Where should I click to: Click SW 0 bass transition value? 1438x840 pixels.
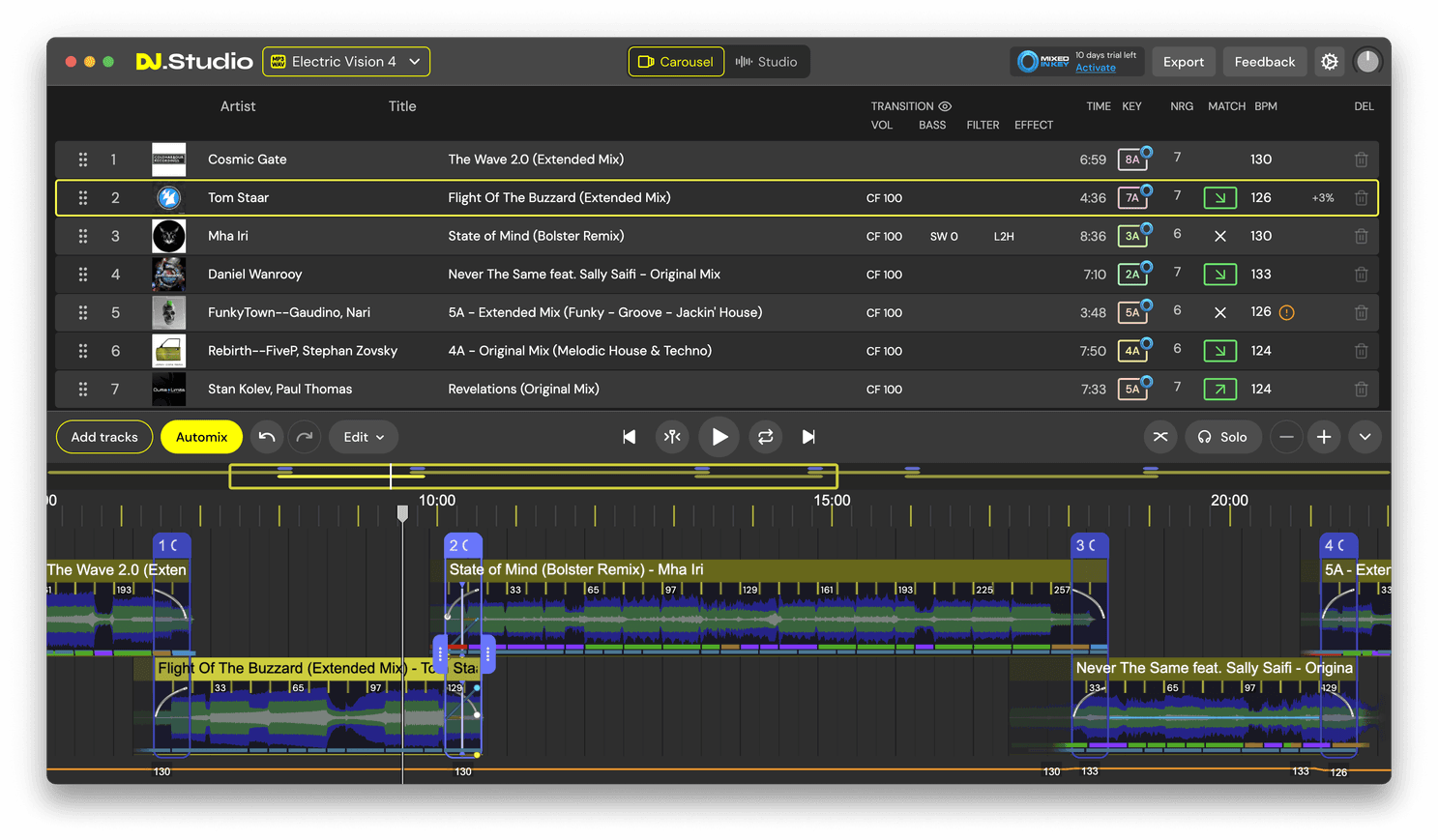pos(944,236)
